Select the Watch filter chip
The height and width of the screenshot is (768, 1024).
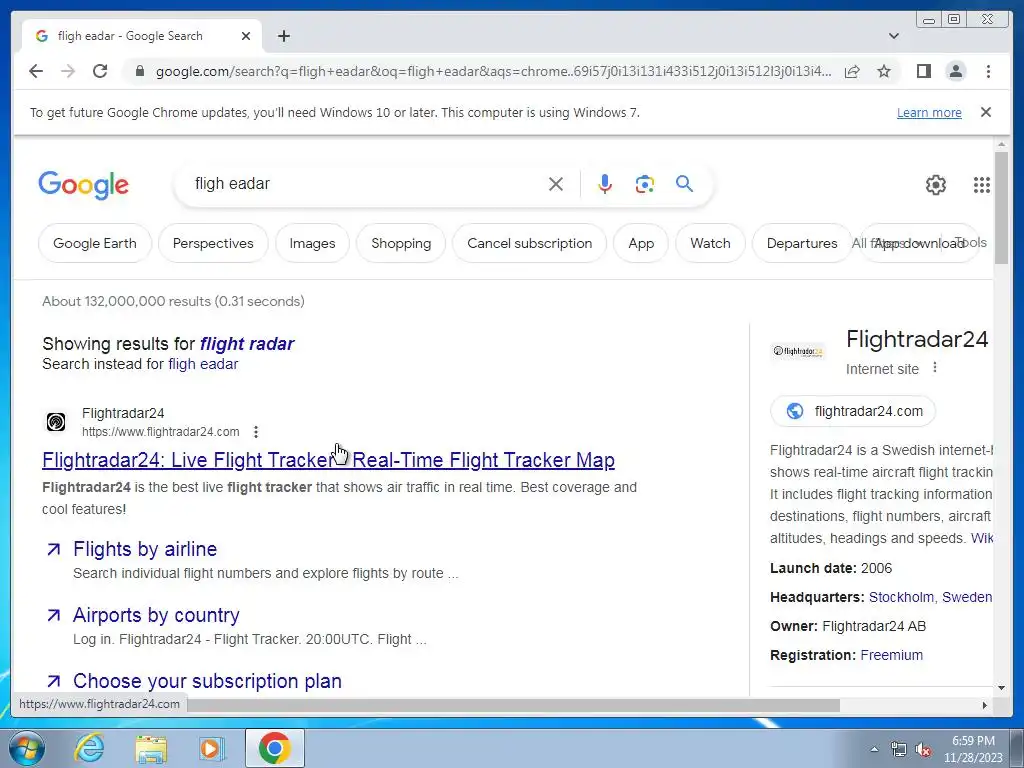pos(711,243)
